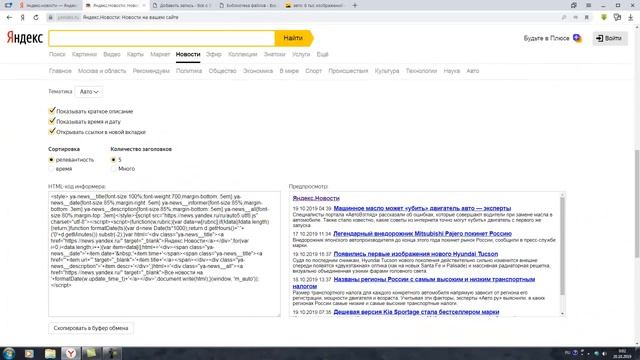Image resolution: width=640 pixels, height=360 pixels.
Task: Click the bookmark icon in address bar
Action: click(x=587, y=18)
